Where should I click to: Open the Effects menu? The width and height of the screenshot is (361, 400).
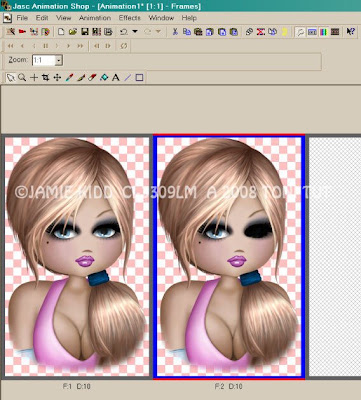click(x=130, y=18)
